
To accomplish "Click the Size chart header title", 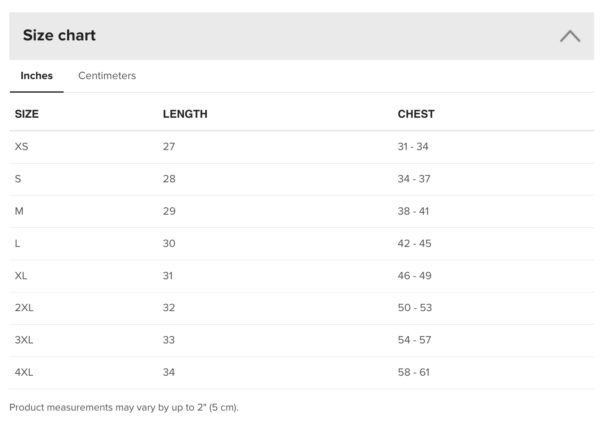I will [x=59, y=36].
